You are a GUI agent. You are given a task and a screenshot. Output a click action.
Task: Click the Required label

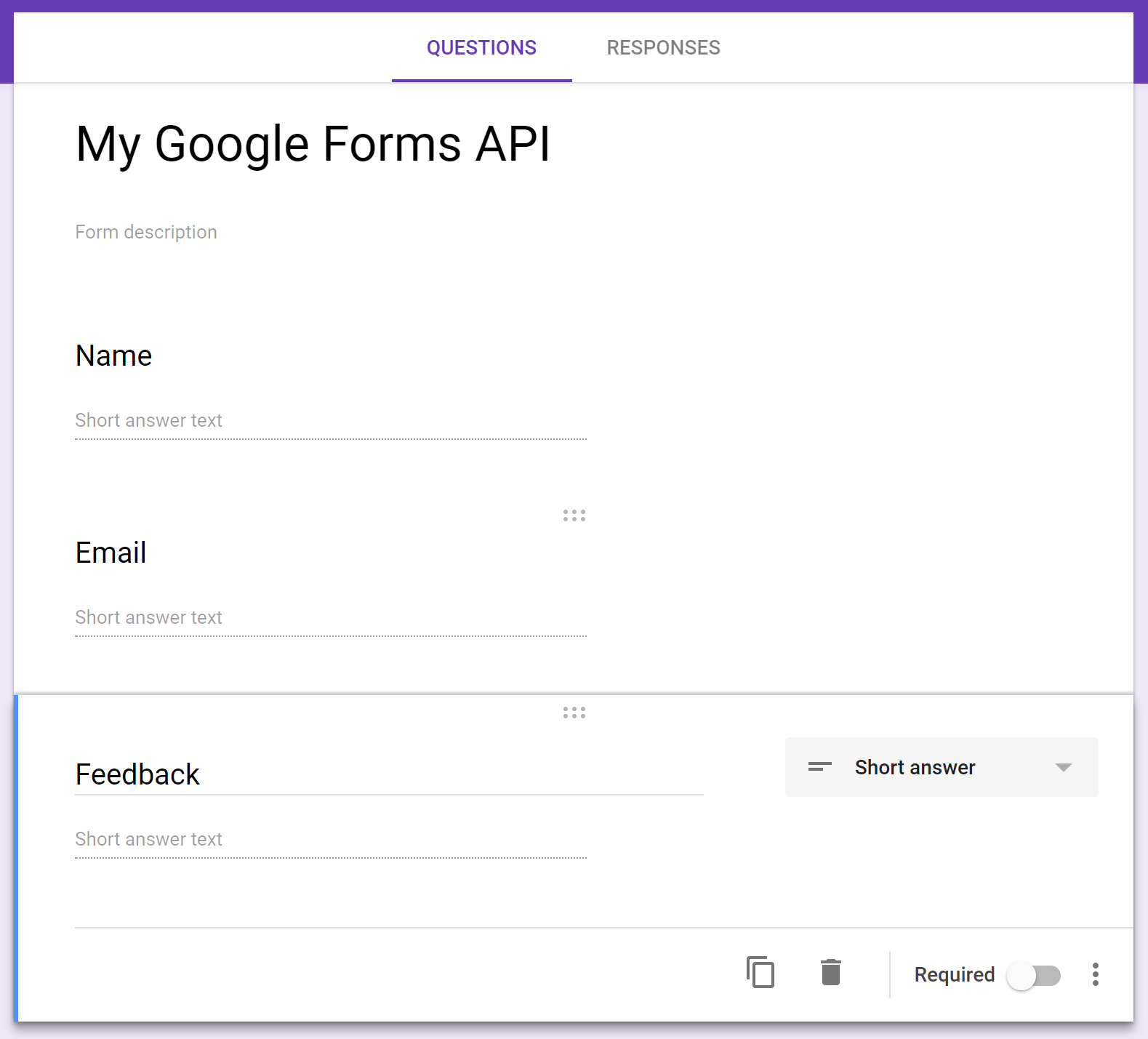pyautogui.click(x=955, y=974)
